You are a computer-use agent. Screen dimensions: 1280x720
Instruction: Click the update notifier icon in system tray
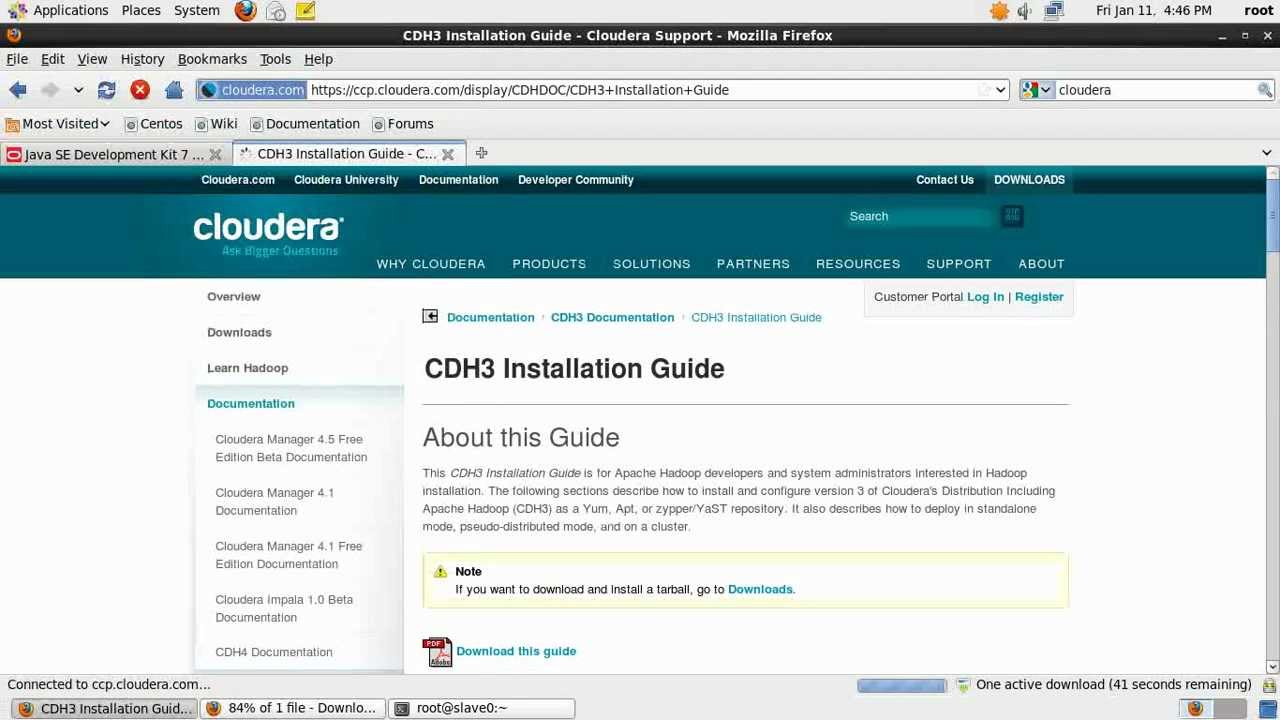999,11
